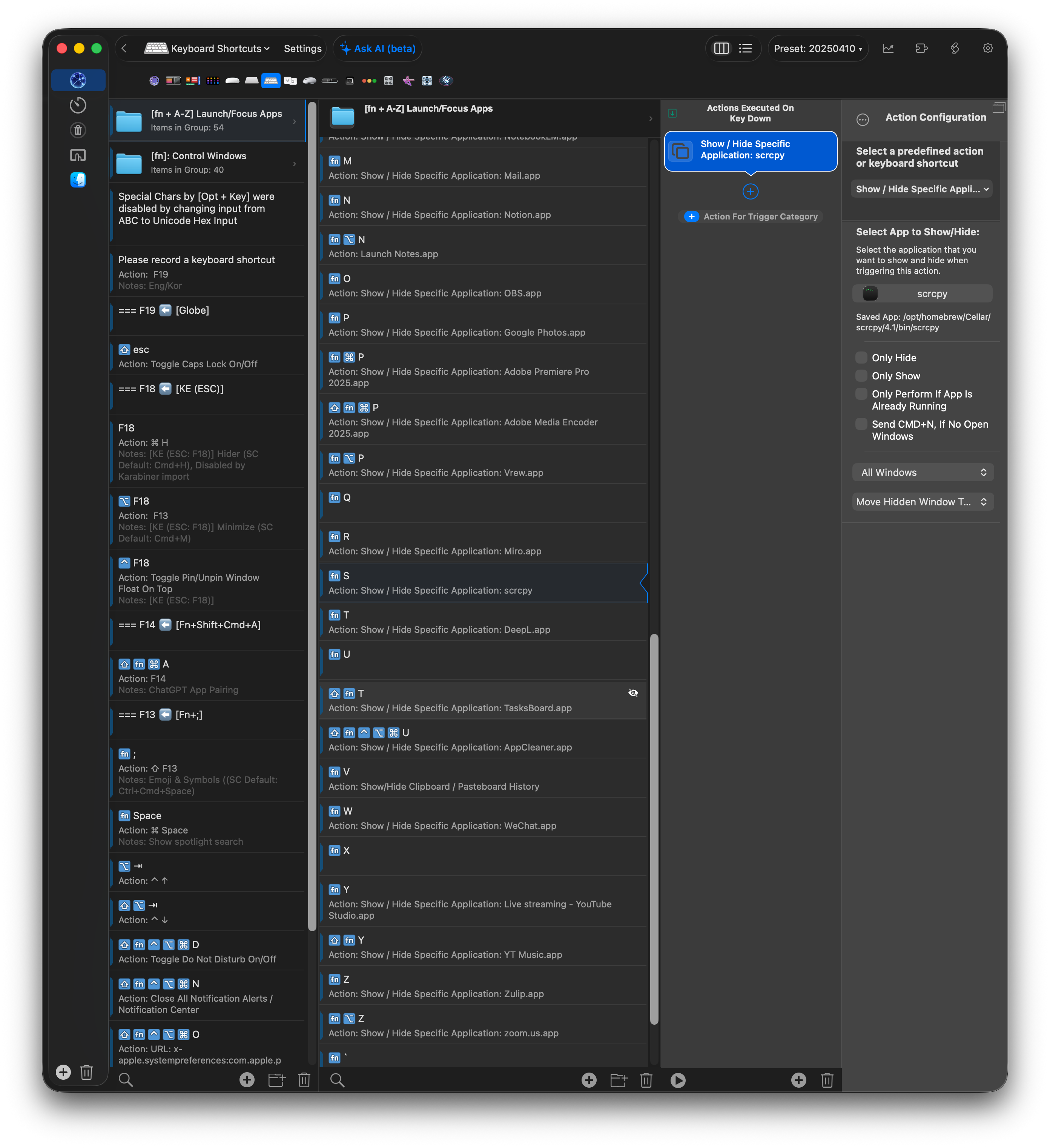Viewport: 1050px width, 1148px height.
Task: Select the Touch Bar trigger type icon
Action: [173, 81]
